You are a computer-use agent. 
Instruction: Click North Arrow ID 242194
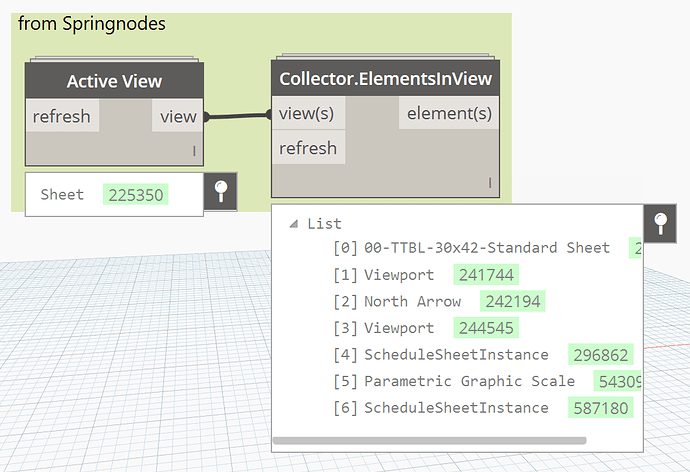513,301
